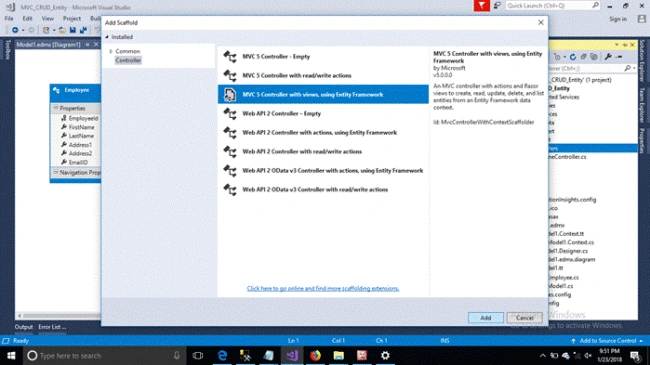Open the Navigate Backward dropdown arrow

coord(23,30)
